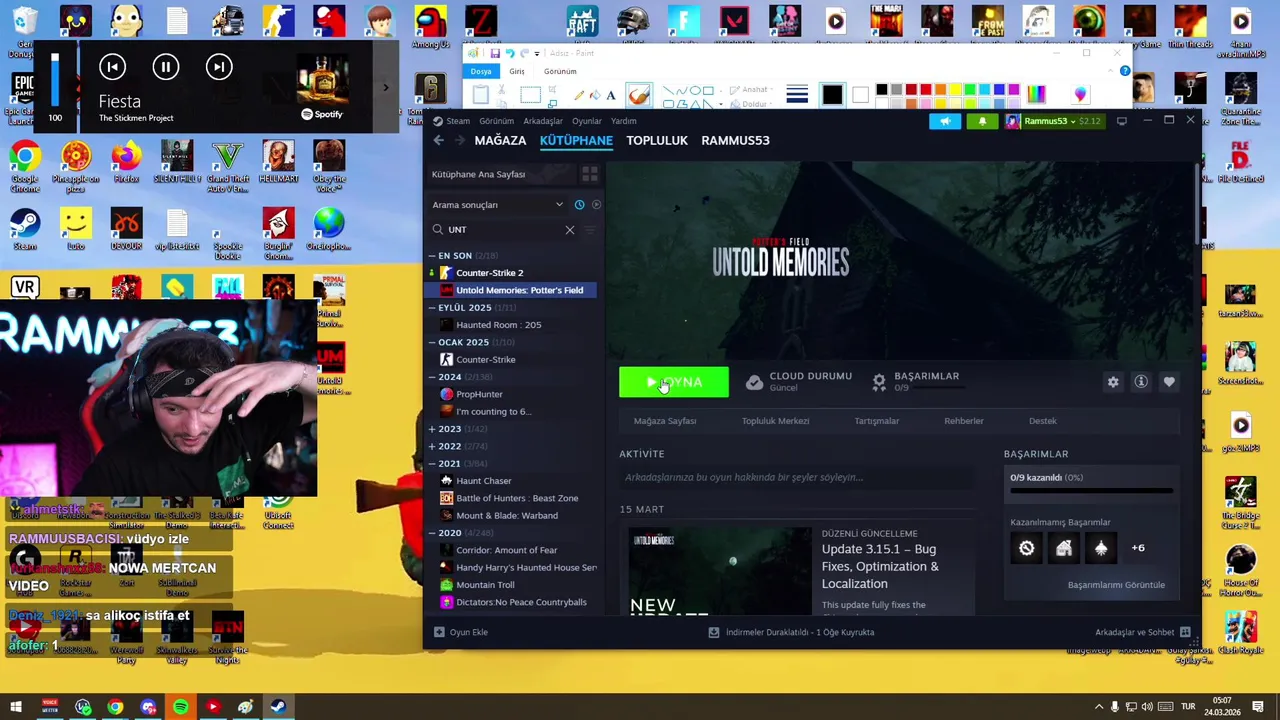1280x720 pixels.
Task: Open the Steam announcements megaphone icon
Action: pyautogui.click(x=945, y=121)
